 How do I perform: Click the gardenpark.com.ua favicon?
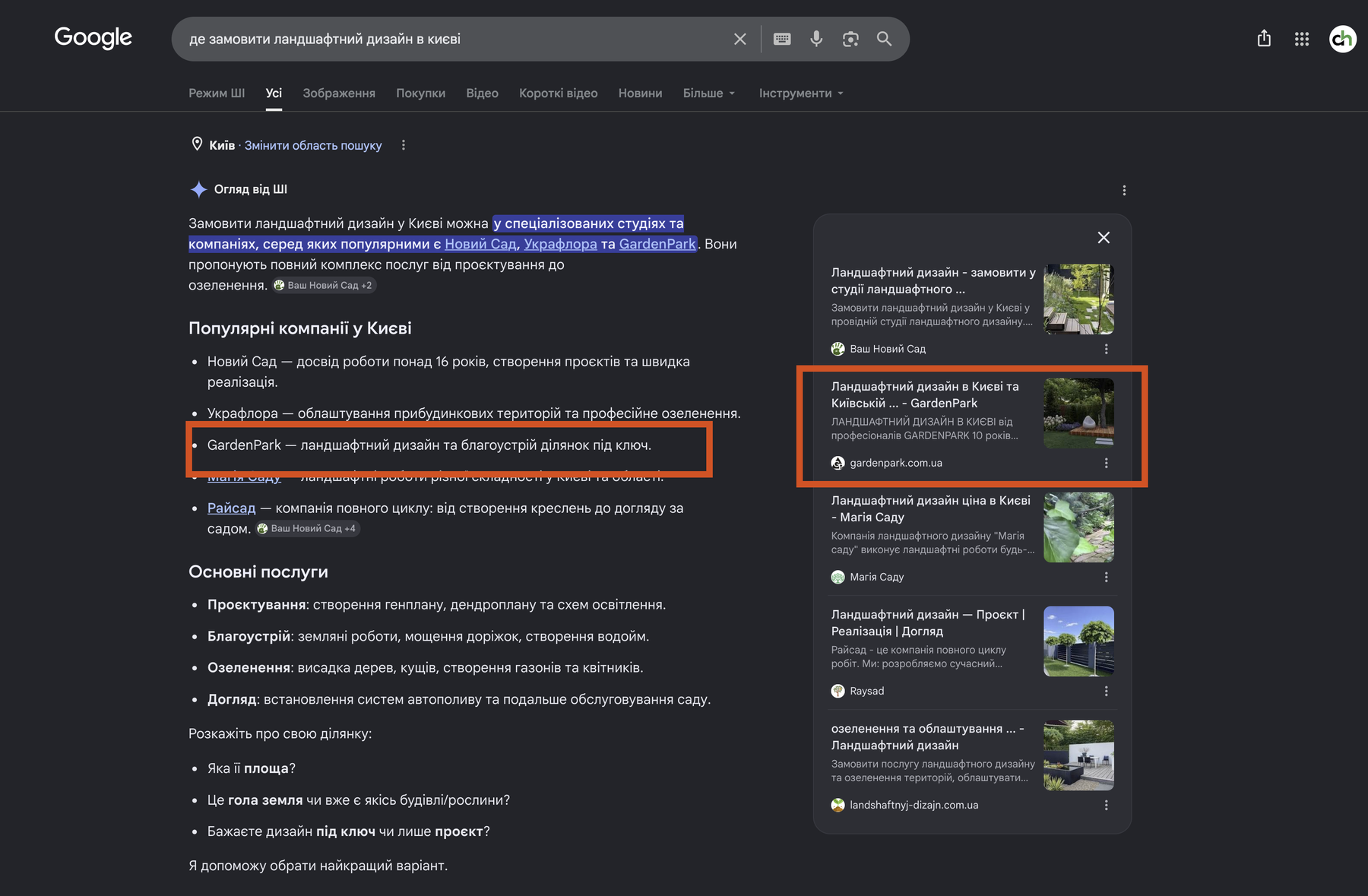click(x=838, y=463)
